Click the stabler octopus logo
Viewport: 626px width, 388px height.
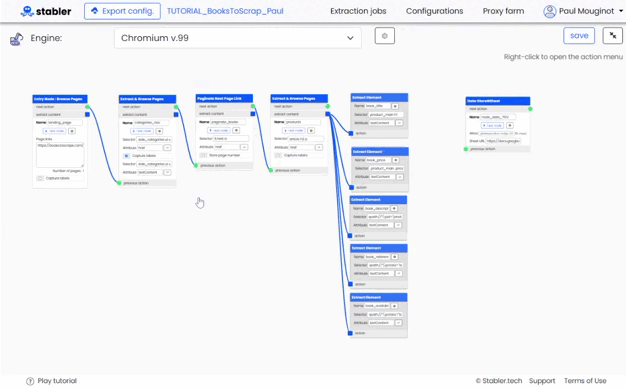(x=27, y=11)
